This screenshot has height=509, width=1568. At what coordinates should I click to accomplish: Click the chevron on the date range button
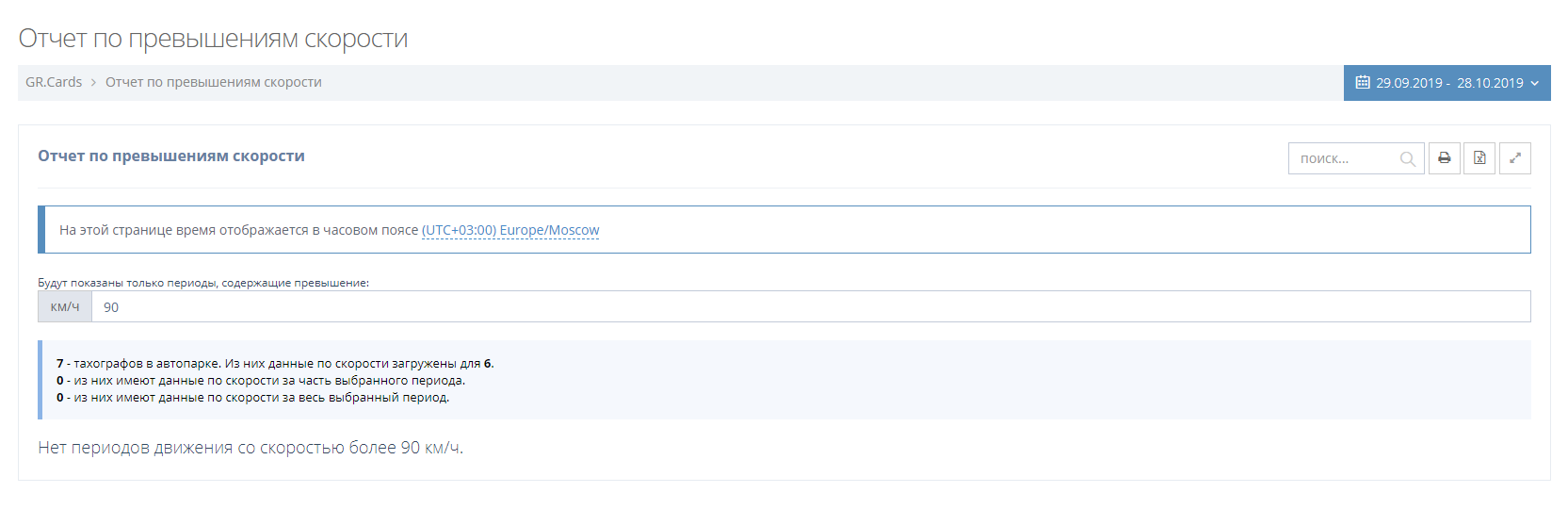tap(1535, 84)
